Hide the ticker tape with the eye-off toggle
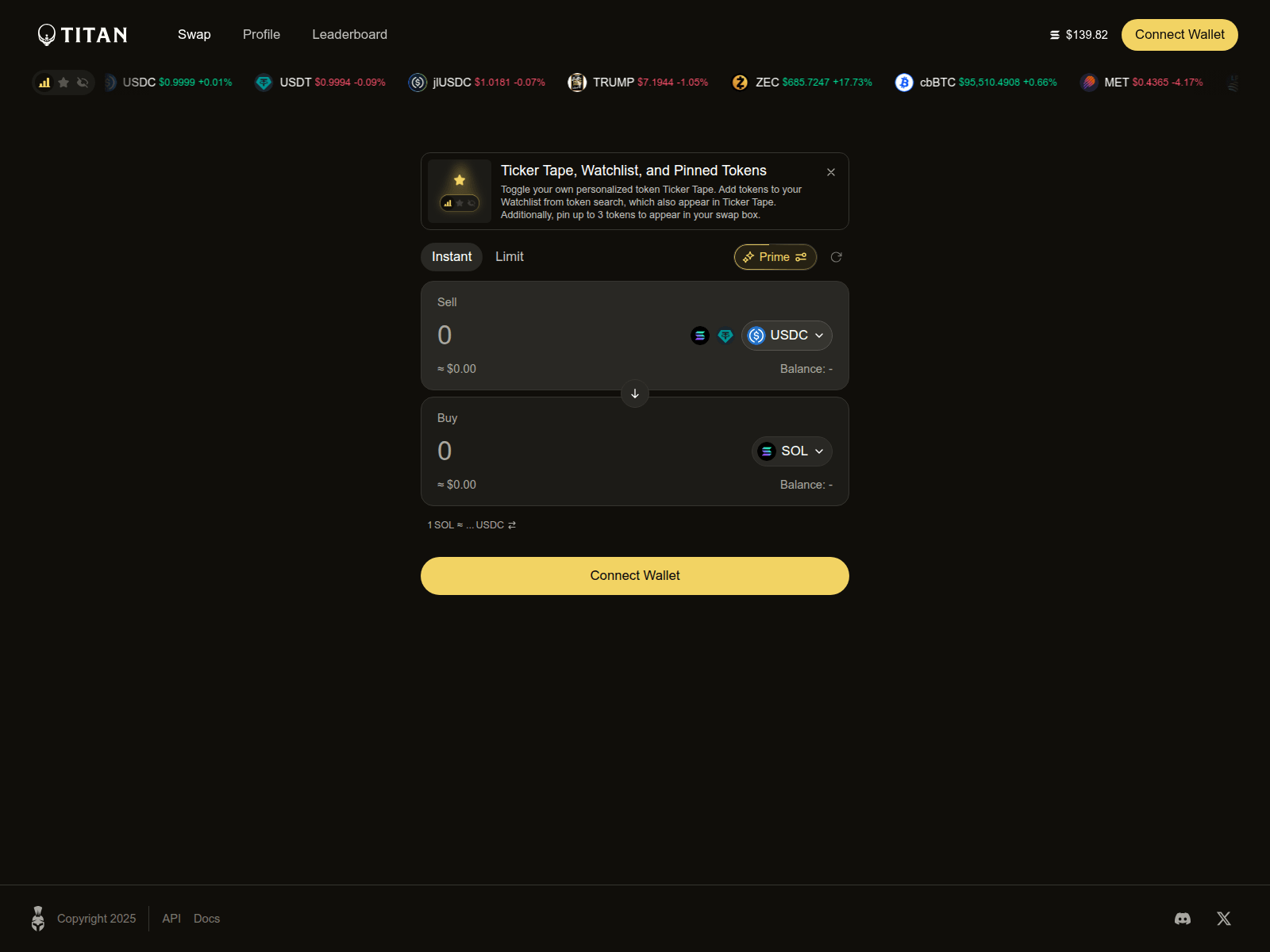 coord(82,82)
